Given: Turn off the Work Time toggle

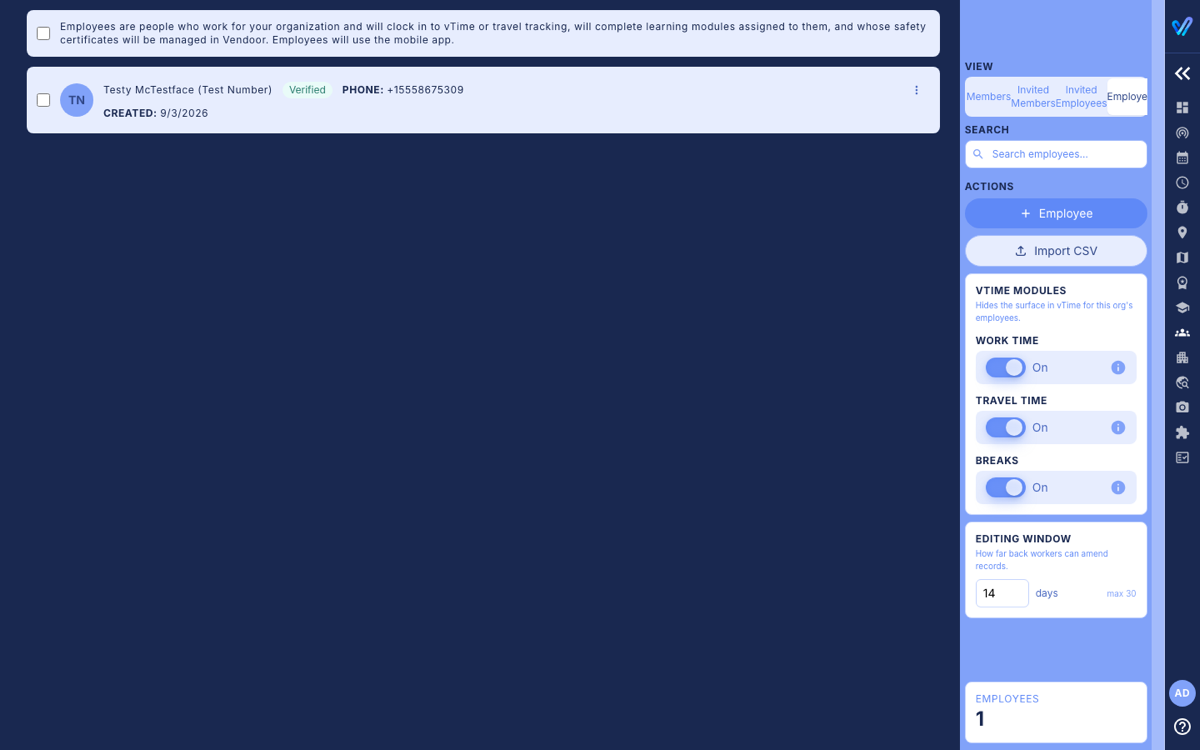Looking at the screenshot, I should [x=1005, y=367].
